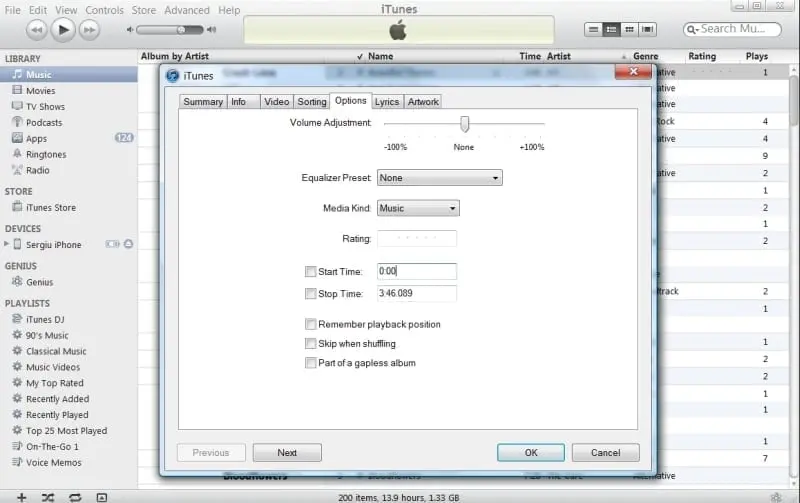This screenshot has width=800, height=503.
Task: Click the add playlist plus icon
Action: click(x=21, y=497)
